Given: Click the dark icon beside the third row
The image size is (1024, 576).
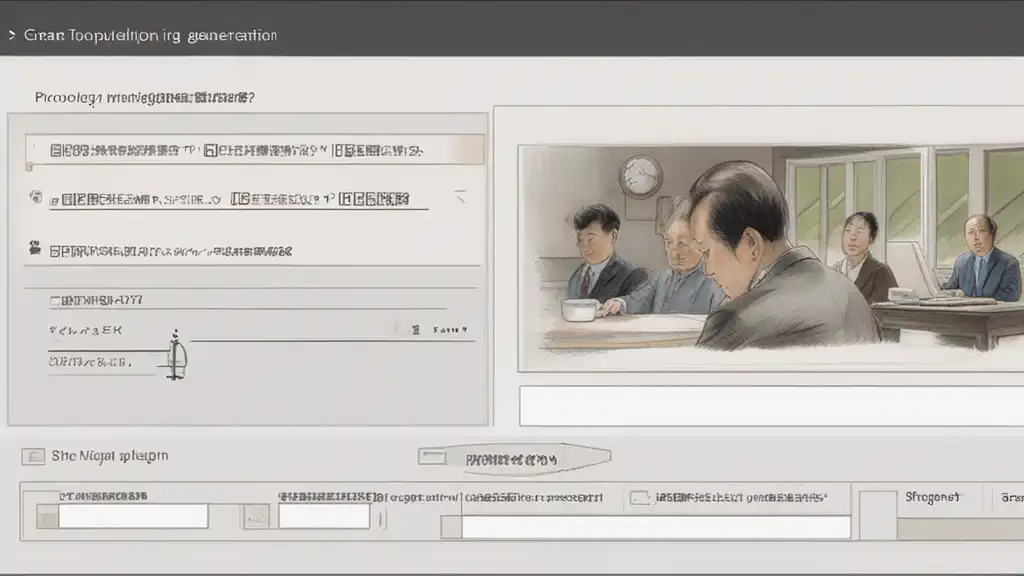Looking at the screenshot, I should 35,248.
